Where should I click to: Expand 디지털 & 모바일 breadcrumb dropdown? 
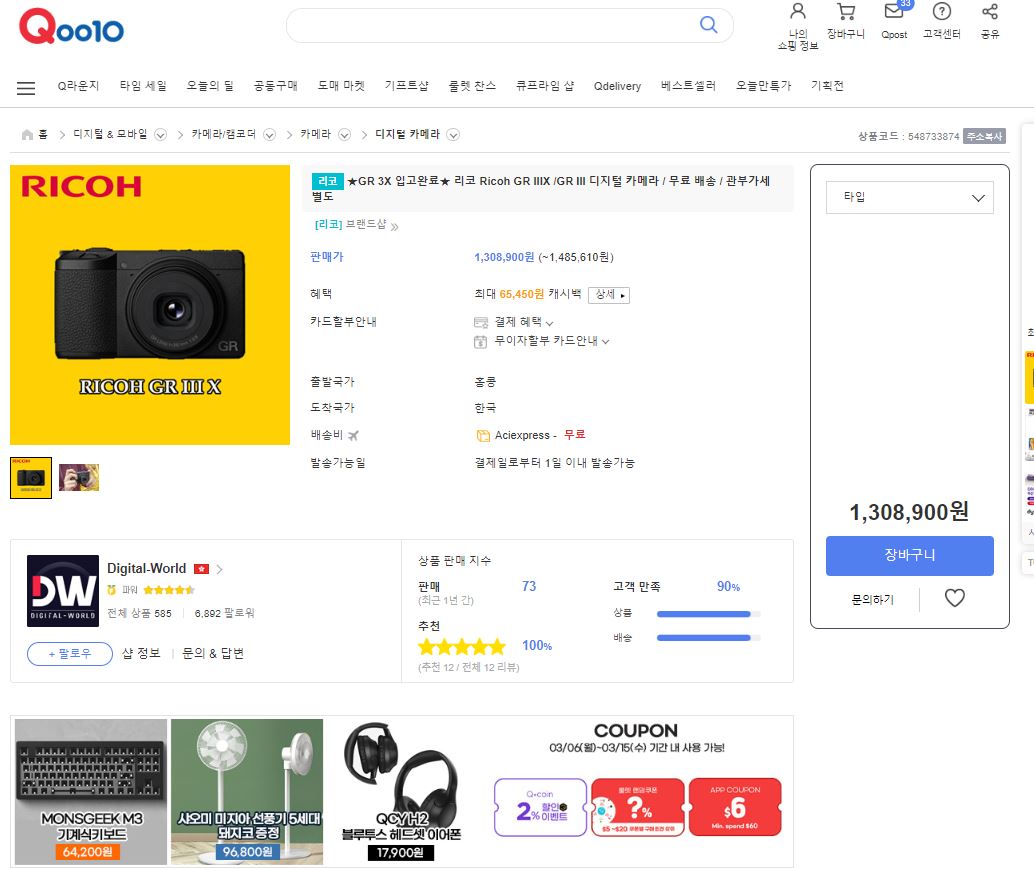pyautogui.click(x=160, y=135)
